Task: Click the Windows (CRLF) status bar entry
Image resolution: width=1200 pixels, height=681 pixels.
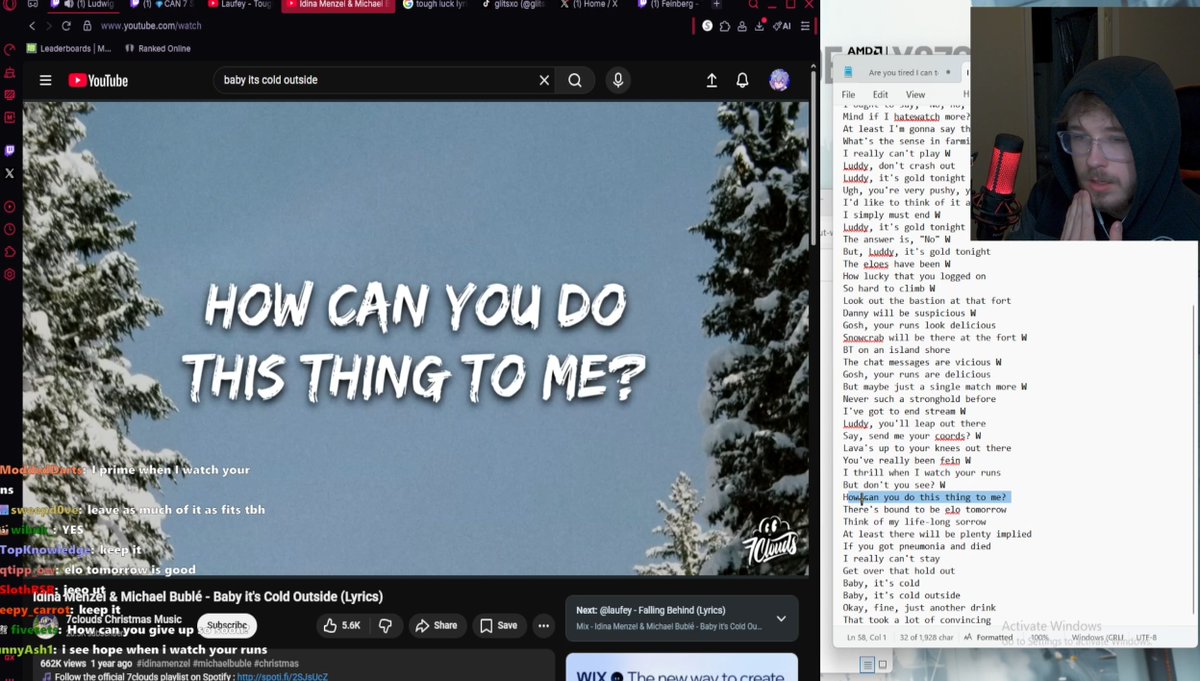Action: (1096, 637)
